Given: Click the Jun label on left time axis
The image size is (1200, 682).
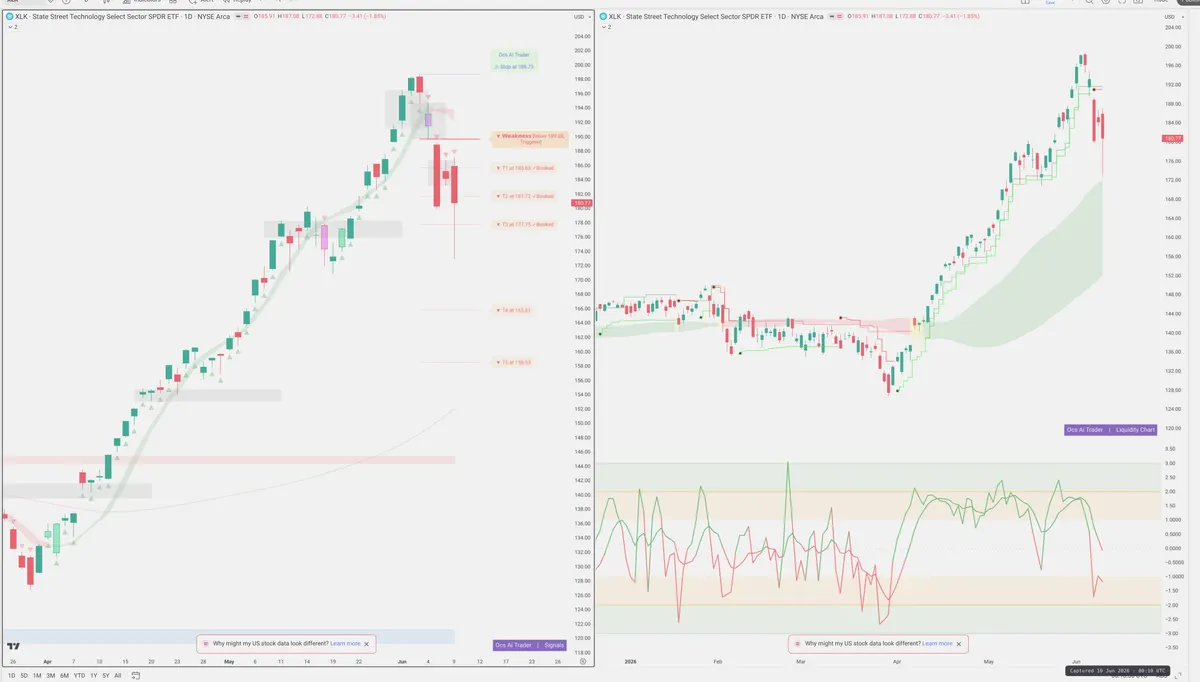Looking at the screenshot, I should click(x=401, y=661).
